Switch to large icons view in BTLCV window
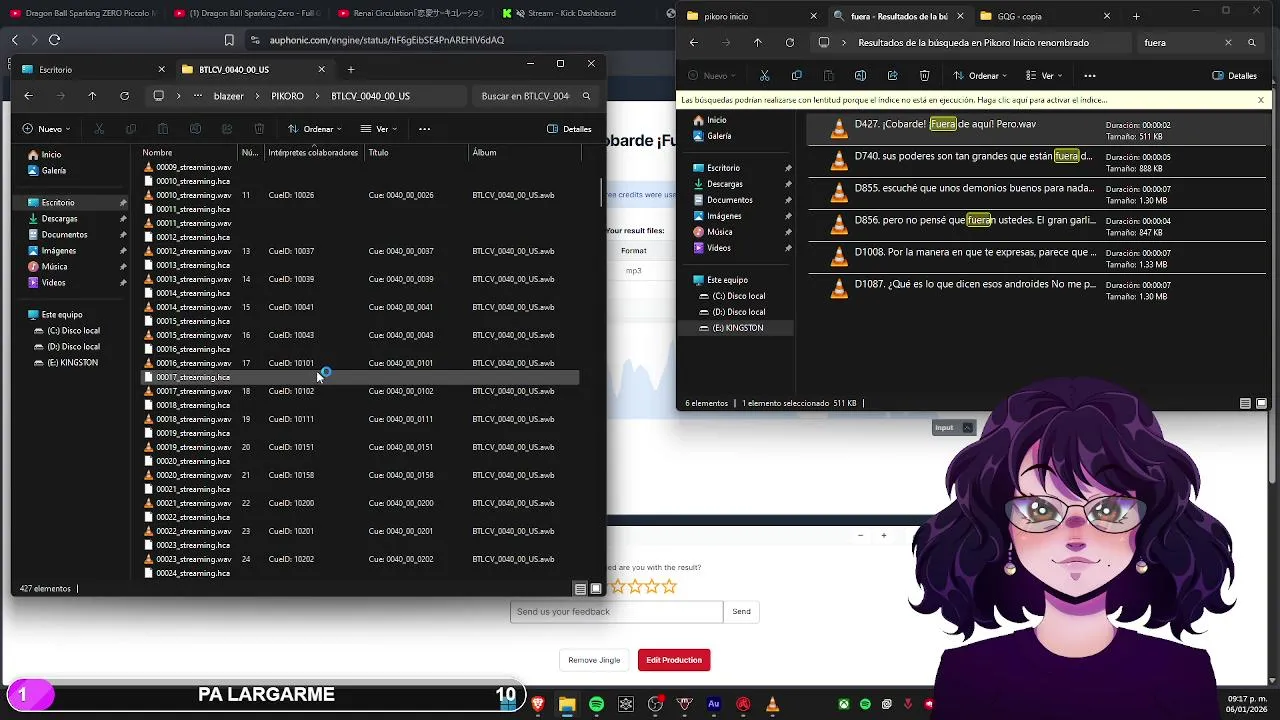1280x720 pixels. [x=596, y=589]
